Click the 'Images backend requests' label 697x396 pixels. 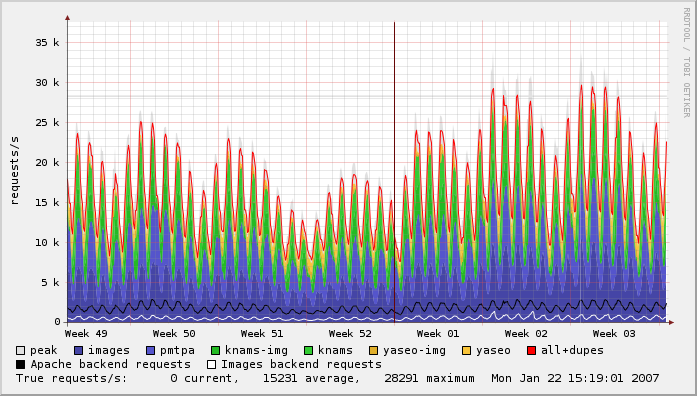(x=301, y=364)
